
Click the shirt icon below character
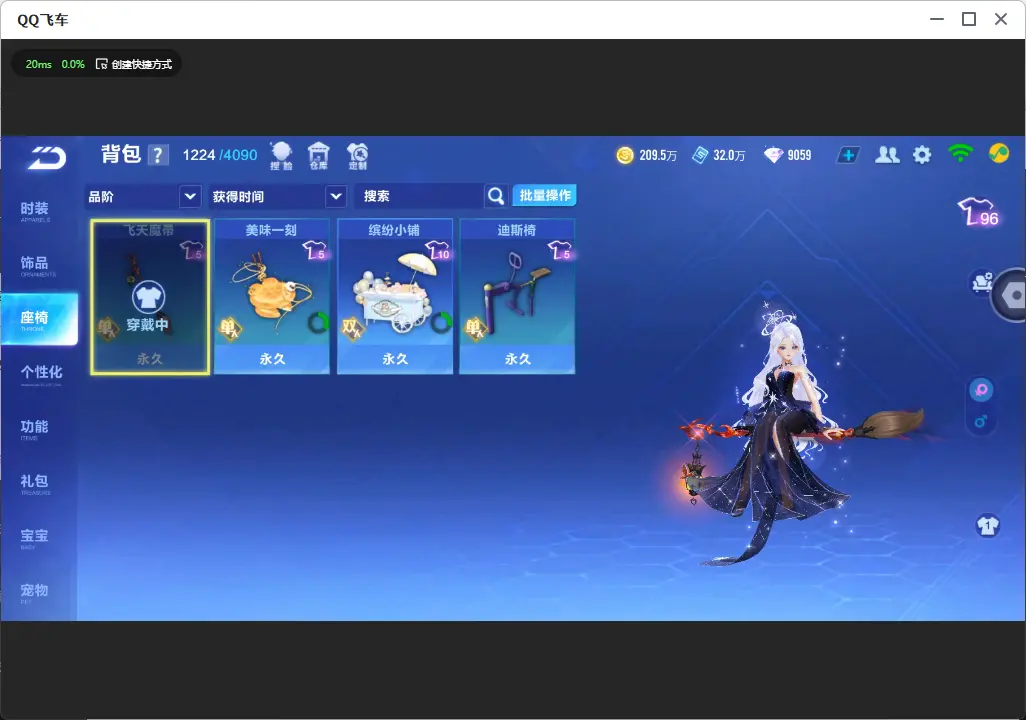coord(987,526)
